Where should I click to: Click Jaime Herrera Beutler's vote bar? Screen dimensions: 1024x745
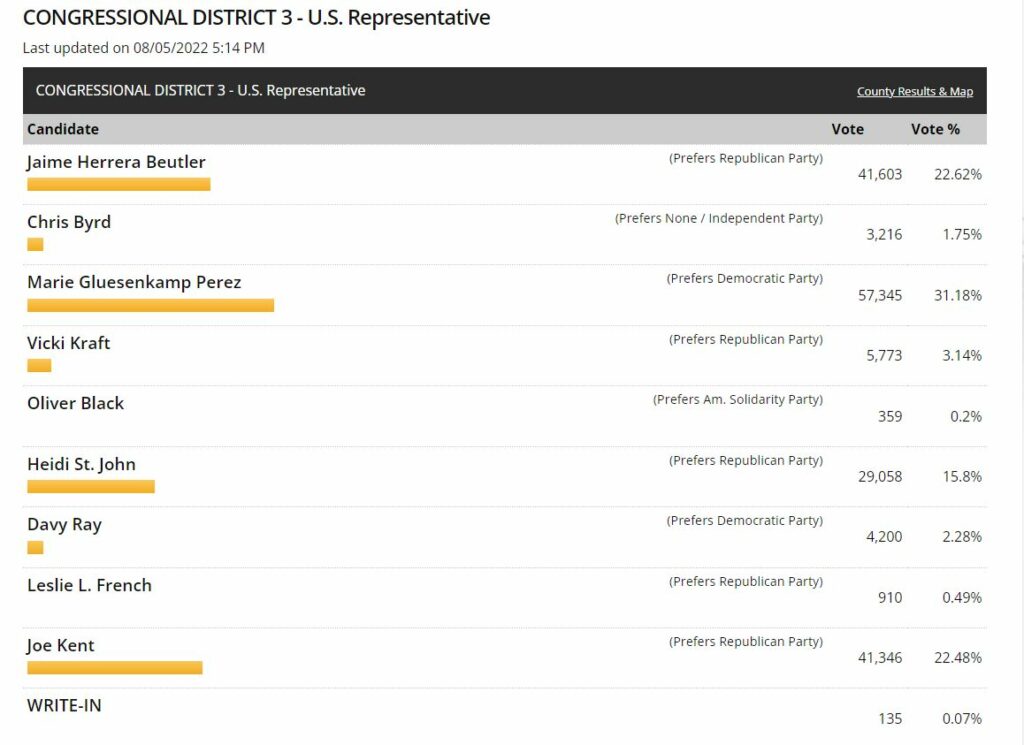(119, 185)
